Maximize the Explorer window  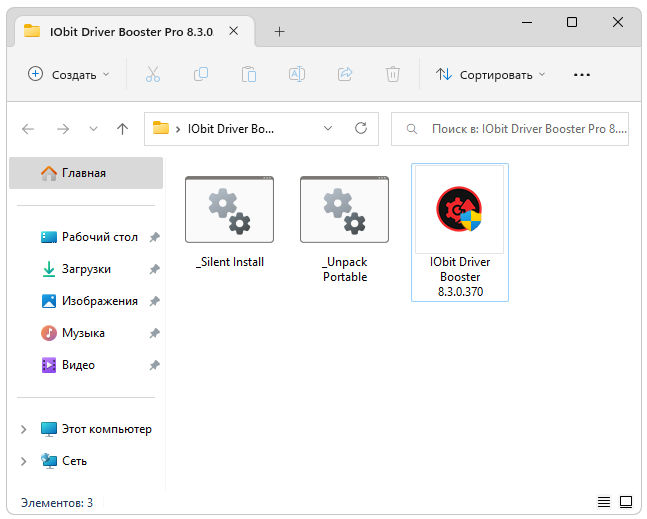[x=571, y=22]
